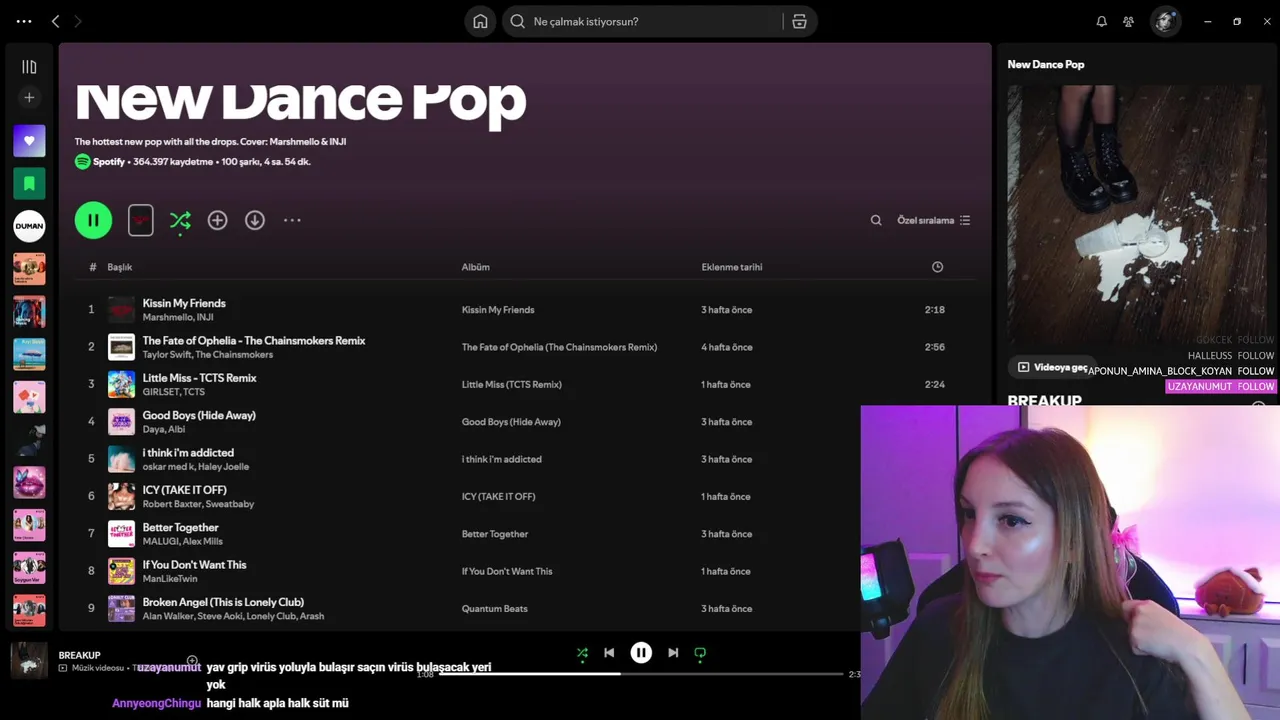Click the Better Together album cover thumbnail

coord(121,534)
